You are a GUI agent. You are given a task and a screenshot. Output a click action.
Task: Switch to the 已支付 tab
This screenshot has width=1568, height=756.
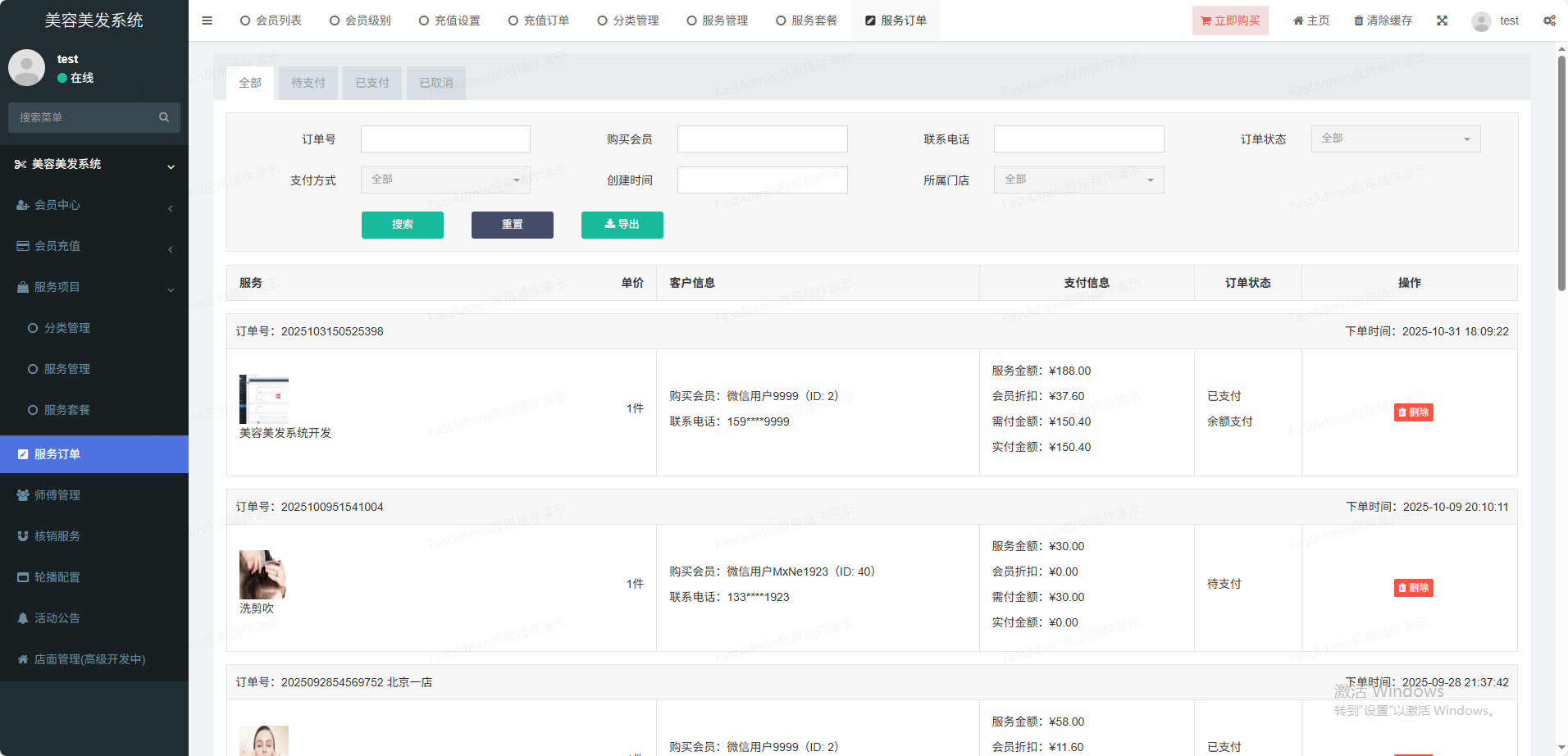pos(372,83)
